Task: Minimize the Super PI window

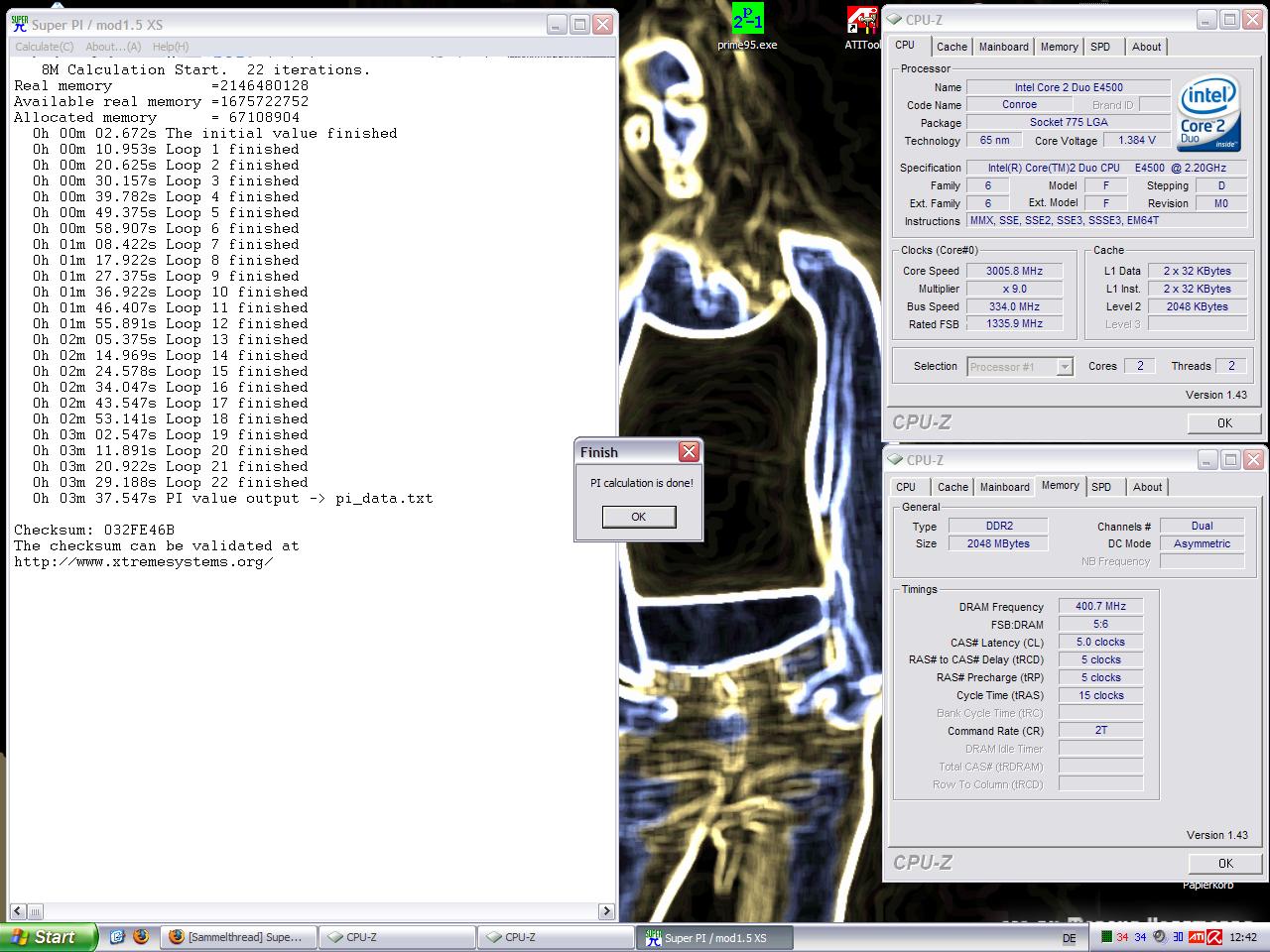Action: 557,24
